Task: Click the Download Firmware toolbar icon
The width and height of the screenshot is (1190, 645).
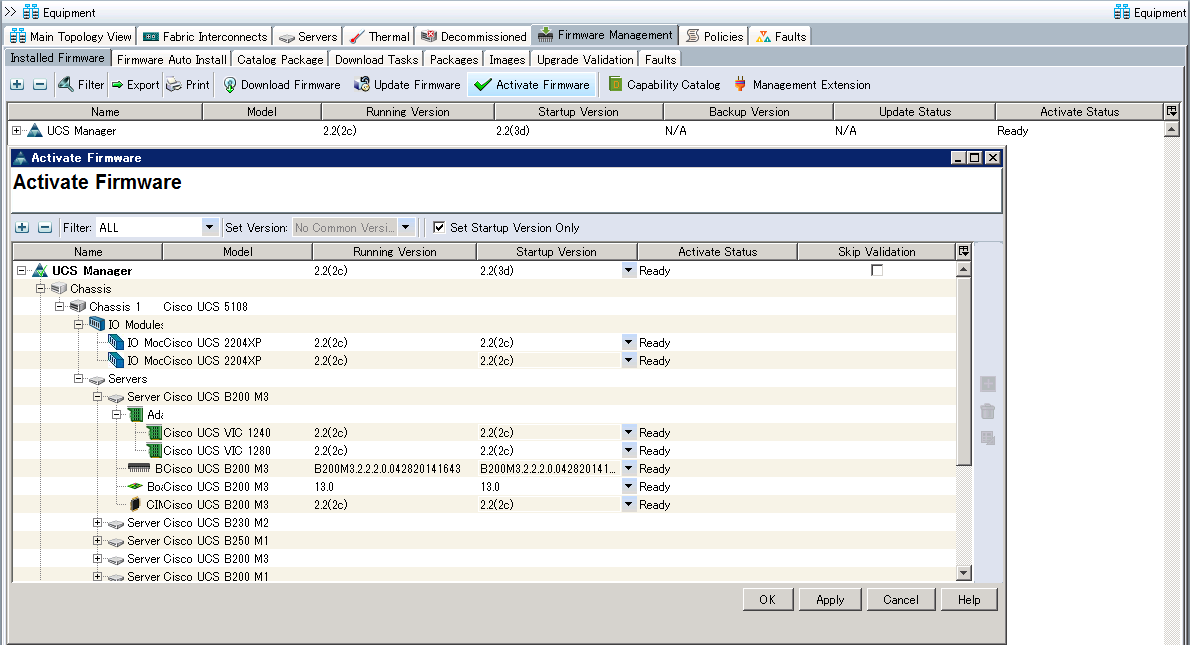Action: tap(230, 85)
